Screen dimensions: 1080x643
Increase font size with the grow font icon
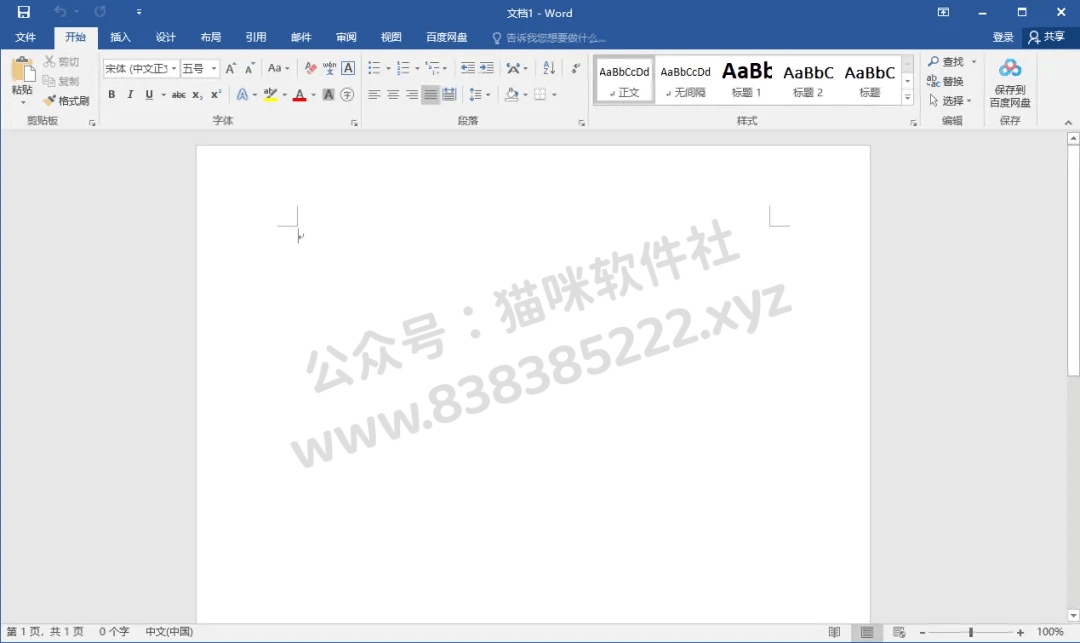231,68
